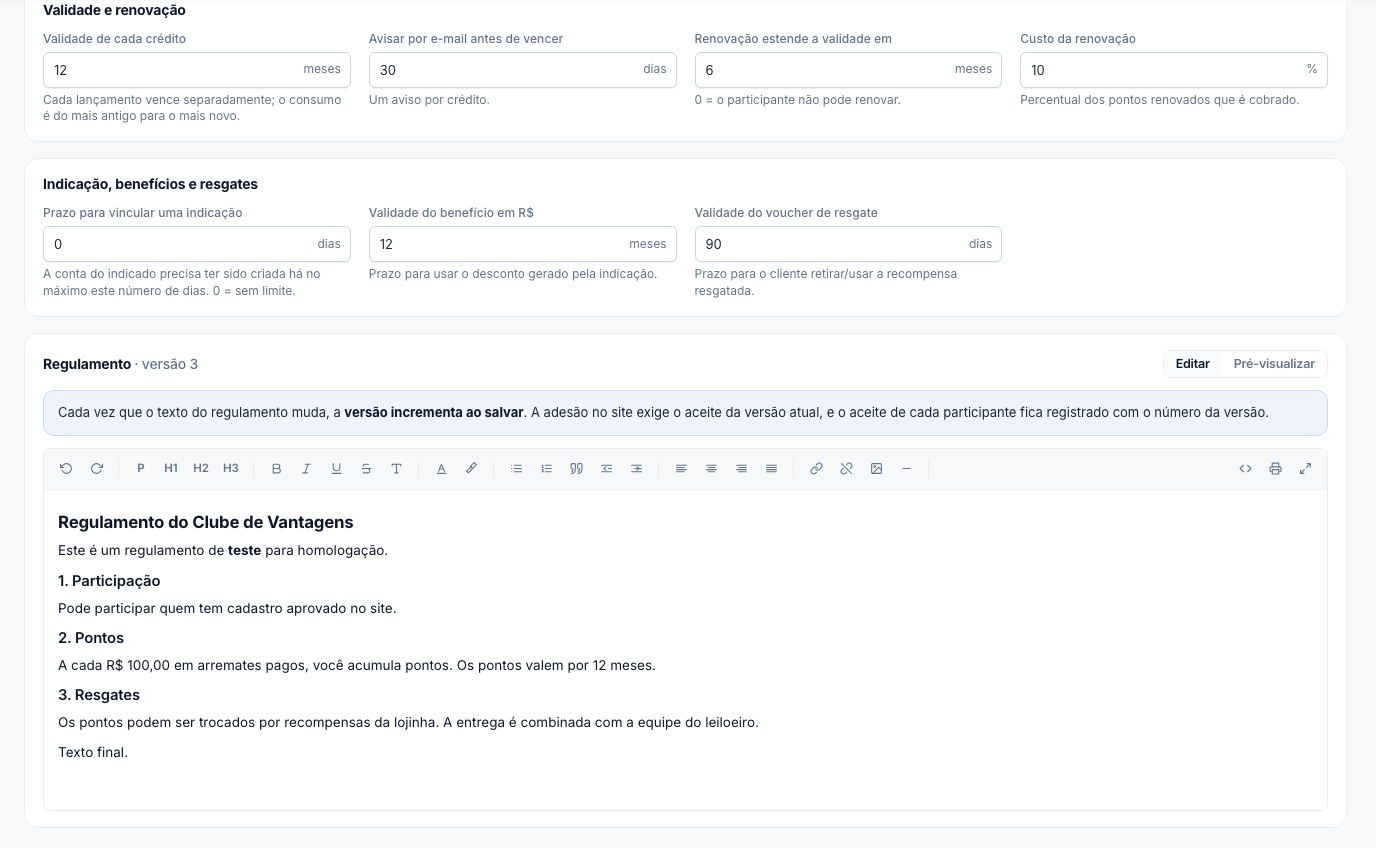
Task: Toggle underline formatting
Action: (x=336, y=468)
